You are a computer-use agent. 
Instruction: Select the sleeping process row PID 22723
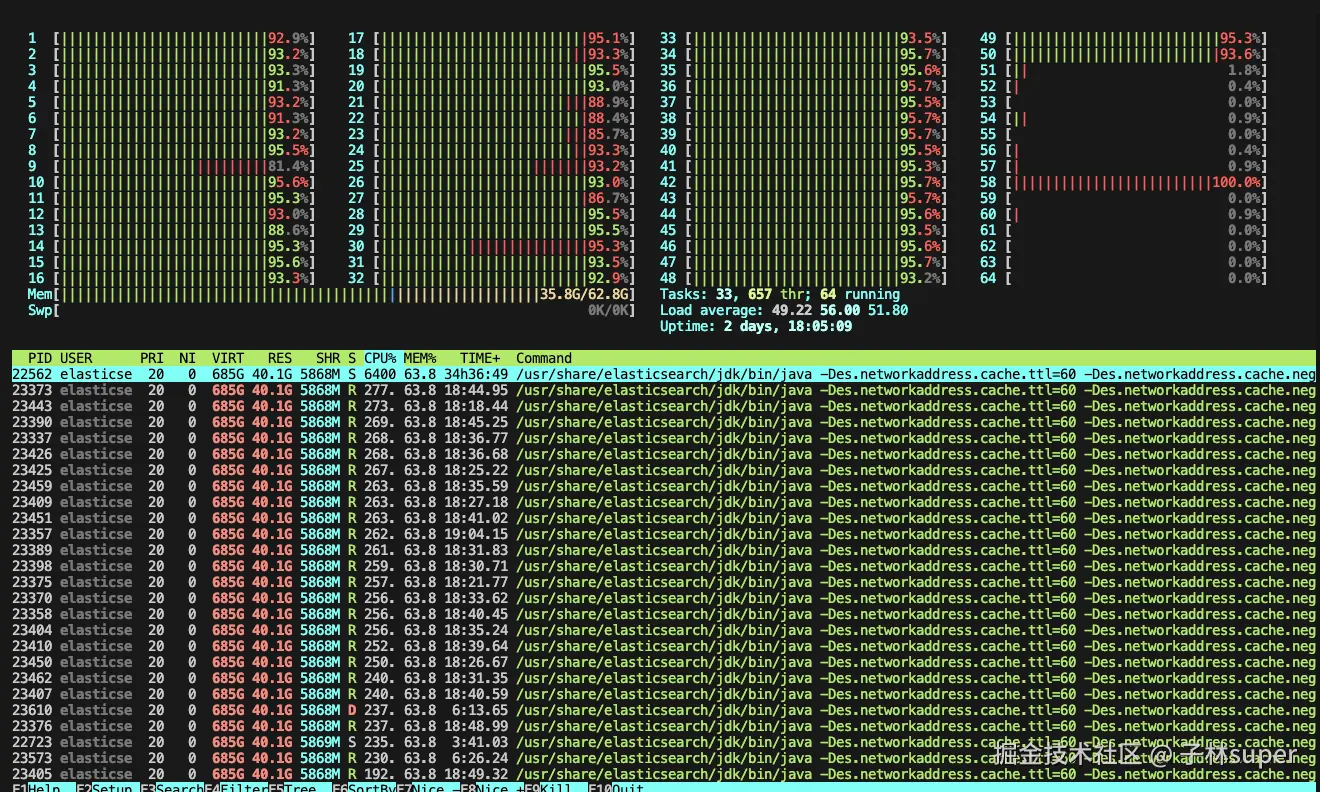(664, 742)
